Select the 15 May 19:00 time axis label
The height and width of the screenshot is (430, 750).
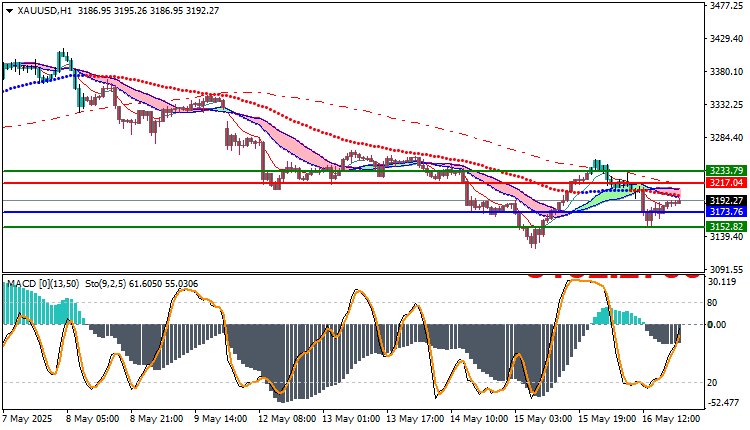click(x=607, y=419)
